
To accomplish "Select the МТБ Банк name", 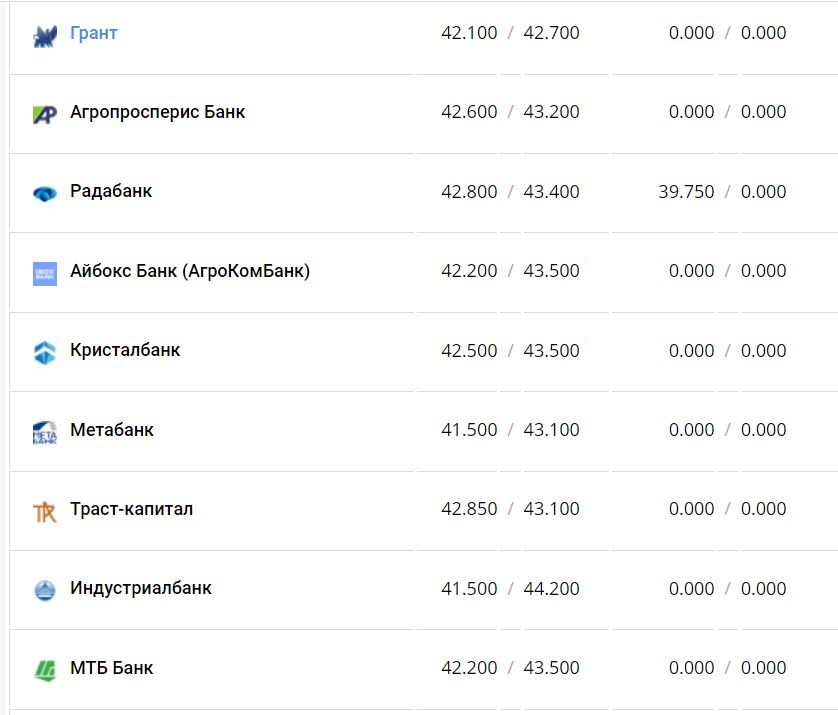I will 112,668.
